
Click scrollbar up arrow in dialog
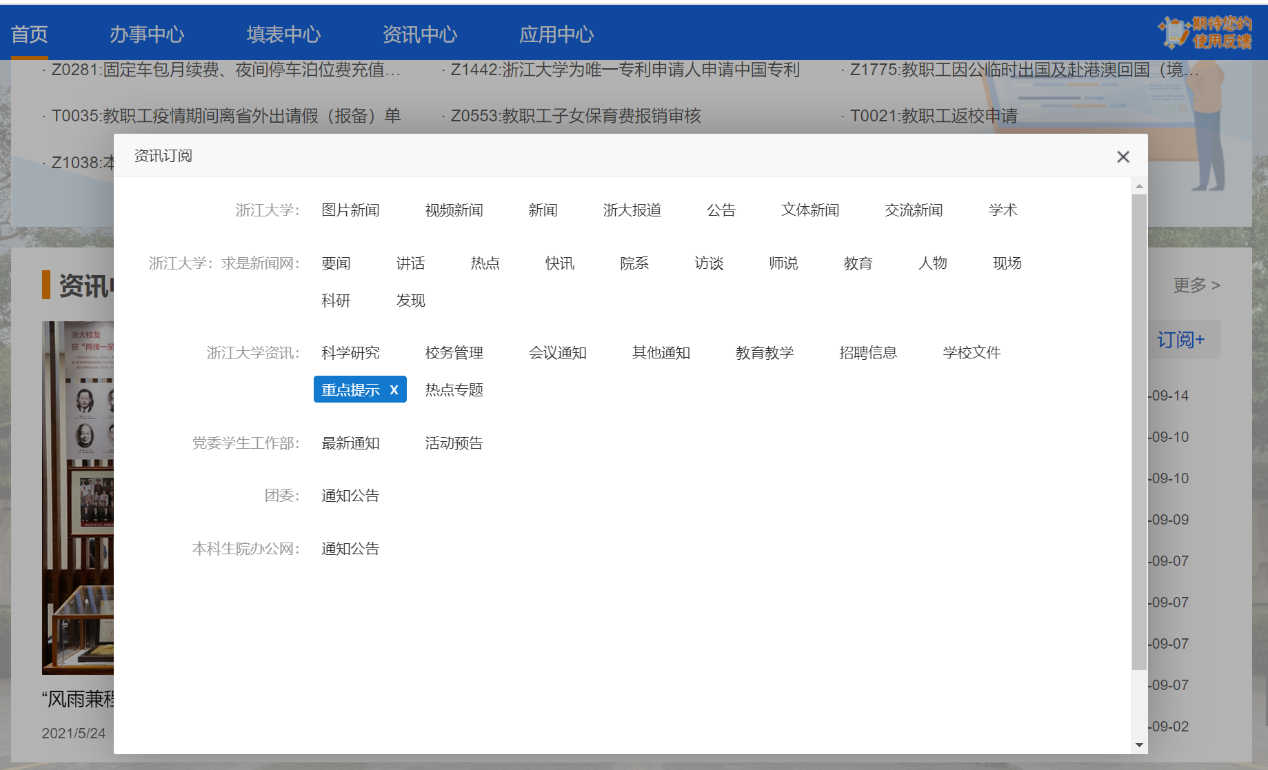(x=1139, y=186)
